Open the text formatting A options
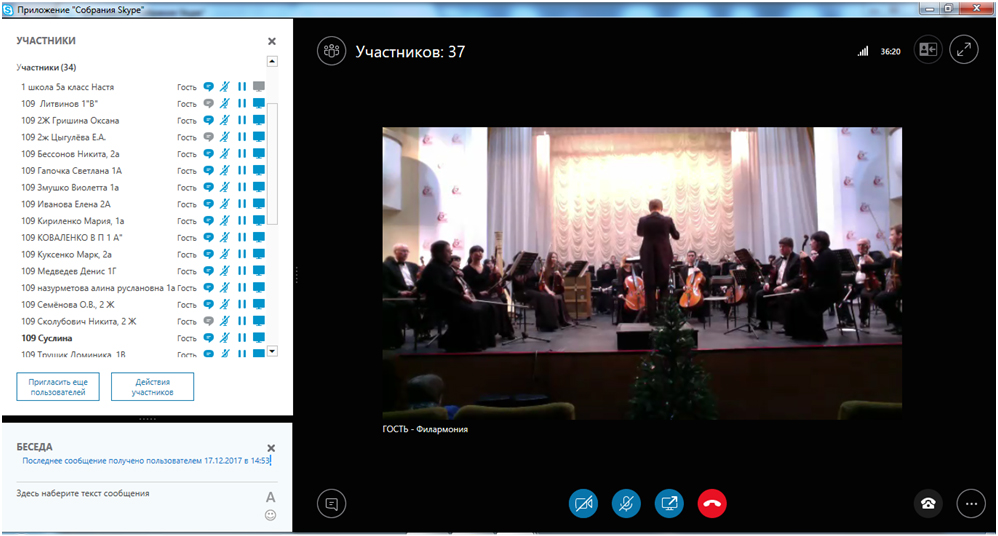The image size is (998, 536). click(x=270, y=497)
